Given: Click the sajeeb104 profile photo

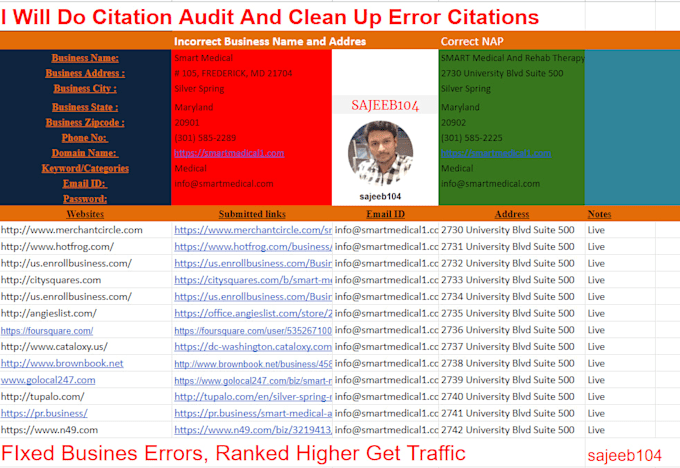Looking at the screenshot, I should point(381,153).
